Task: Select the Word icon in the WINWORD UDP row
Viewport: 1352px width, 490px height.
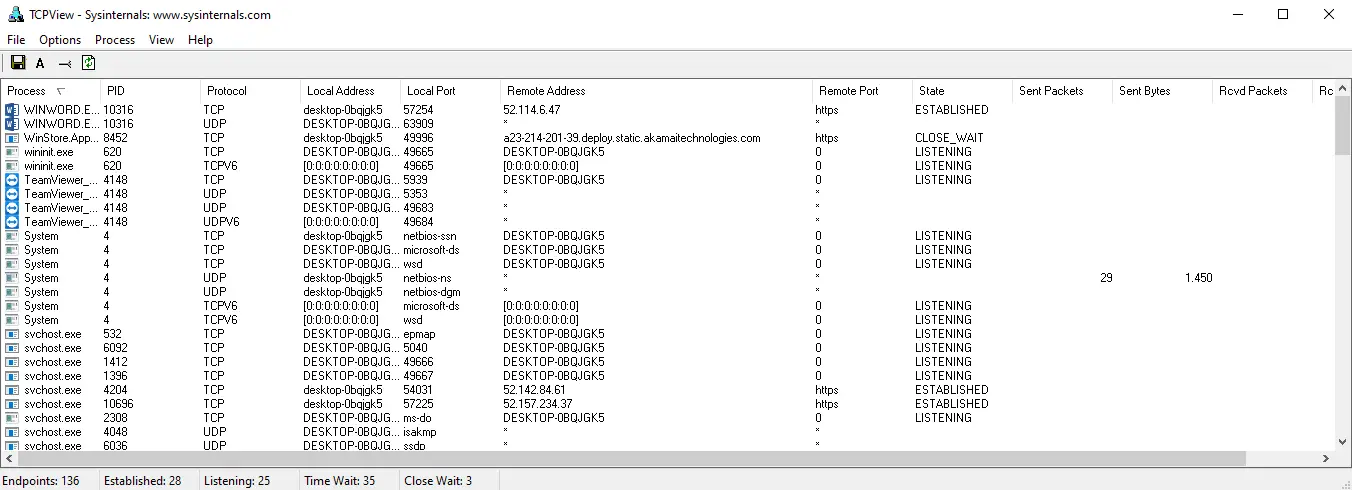Action: click(12, 124)
